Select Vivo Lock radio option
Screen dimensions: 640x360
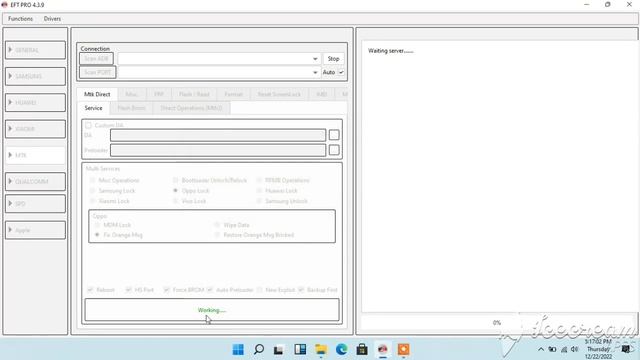(176, 201)
